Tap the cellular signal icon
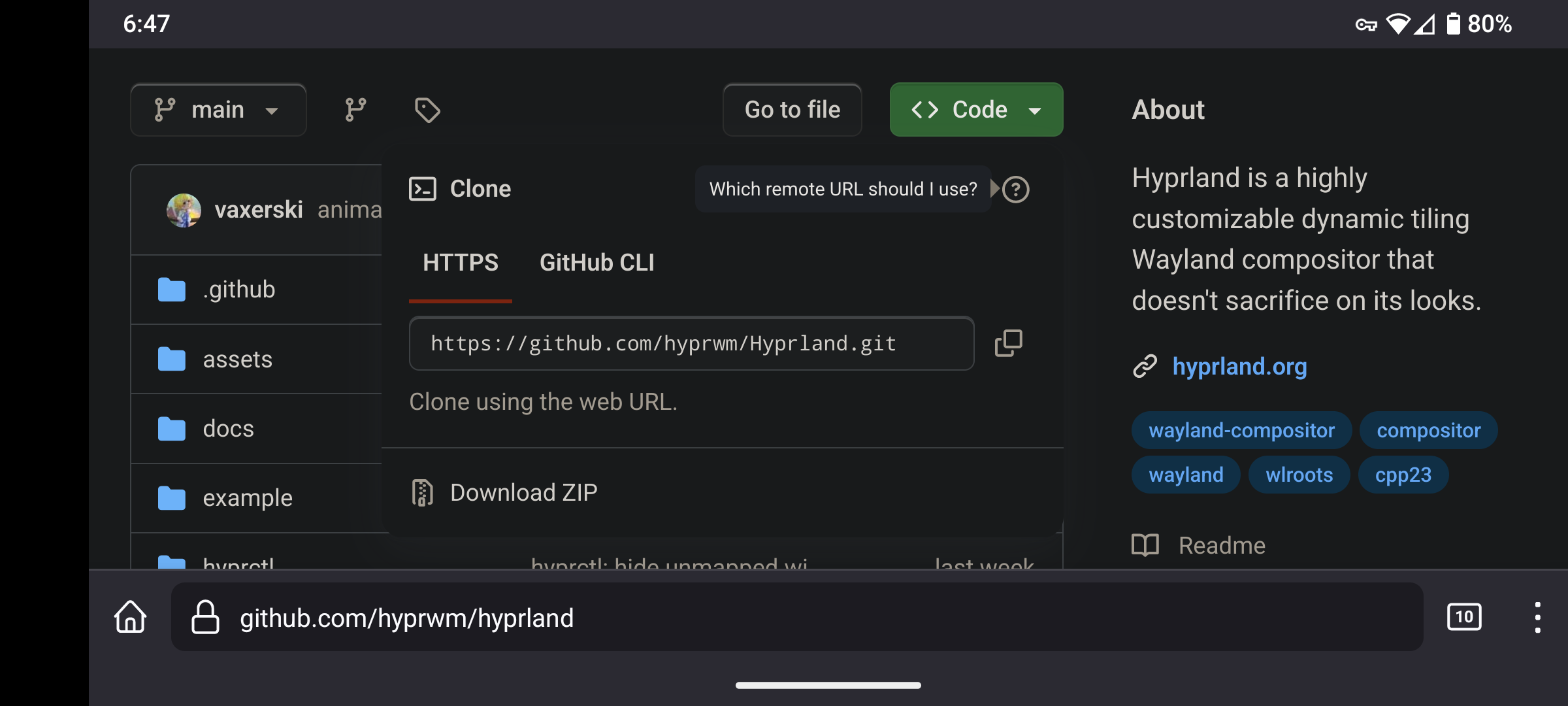 [x=1425, y=24]
